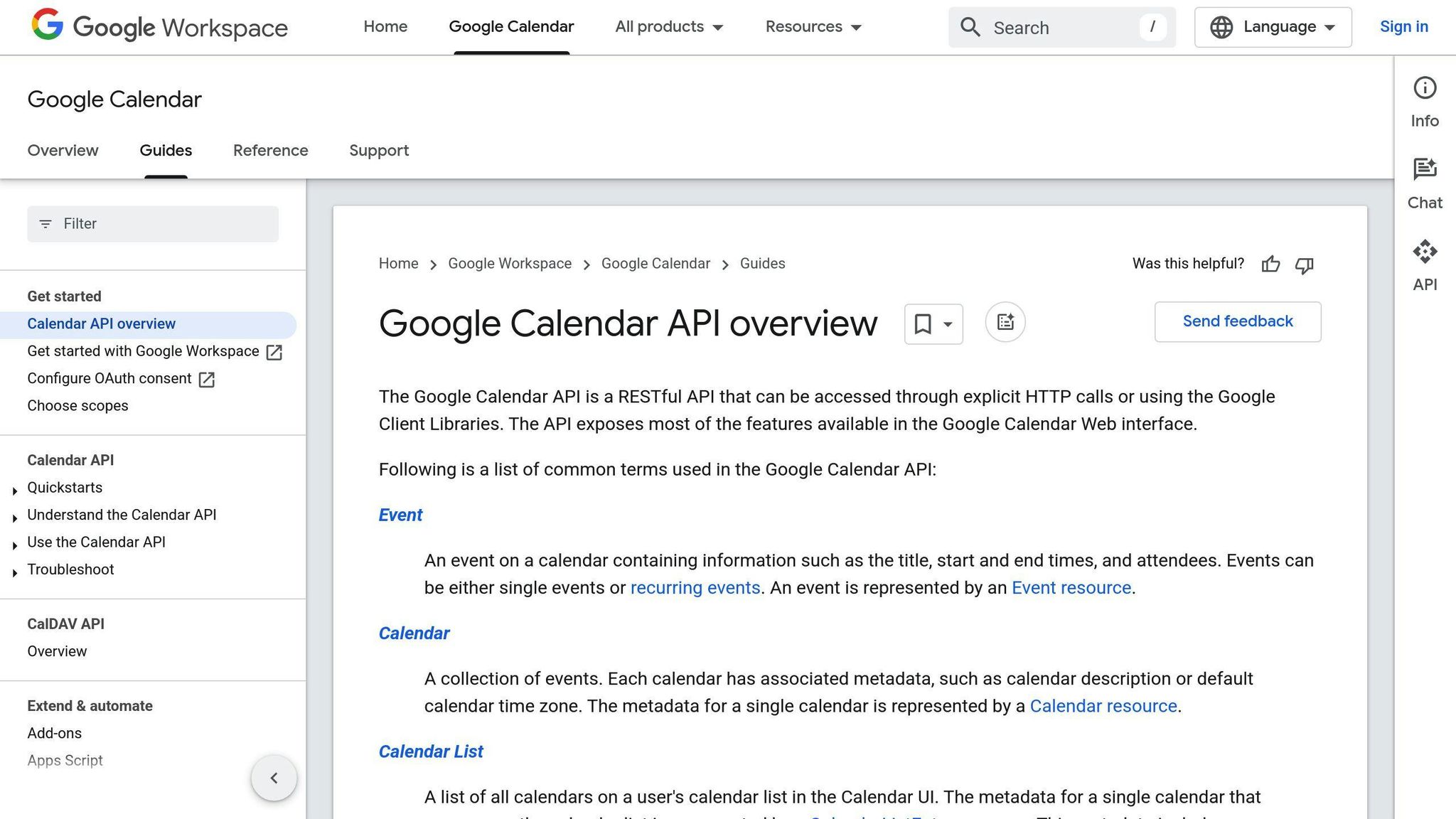Image resolution: width=1456 pixels, height=819 pixels.
Task: Save the page with the bookmark icon
Action: click(x=922, y=323)
